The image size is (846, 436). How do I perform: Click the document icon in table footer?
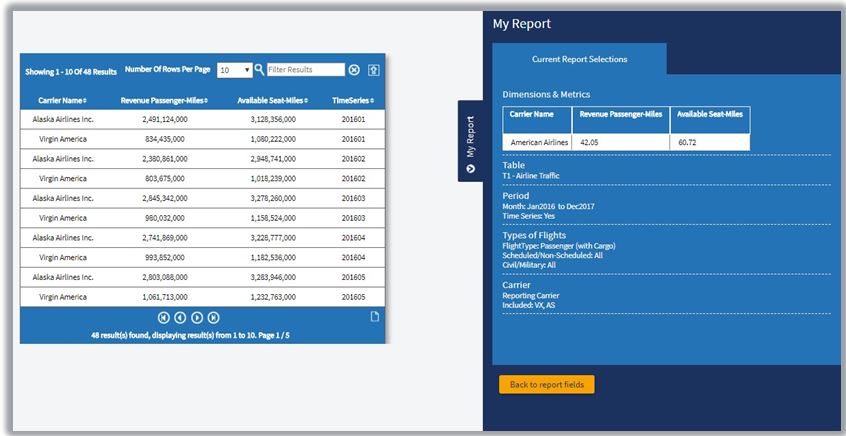click(x=375, y=318)
